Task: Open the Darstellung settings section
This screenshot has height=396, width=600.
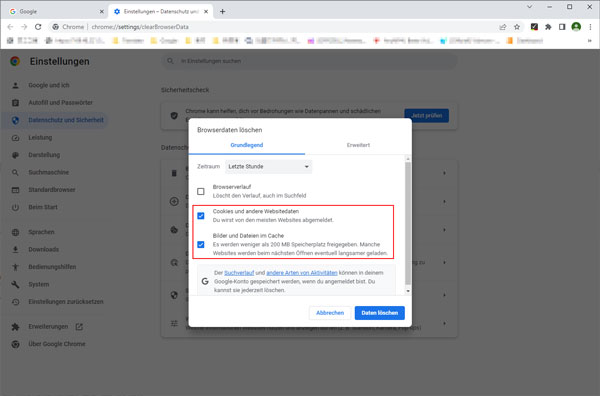Action: tap(44, 155)
